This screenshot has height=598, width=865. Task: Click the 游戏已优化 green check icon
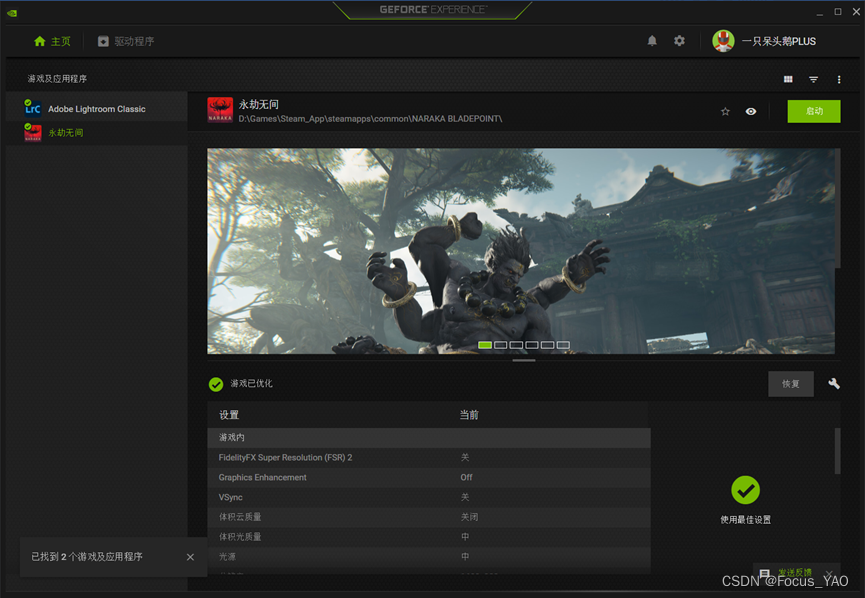[x=216, y=384]
